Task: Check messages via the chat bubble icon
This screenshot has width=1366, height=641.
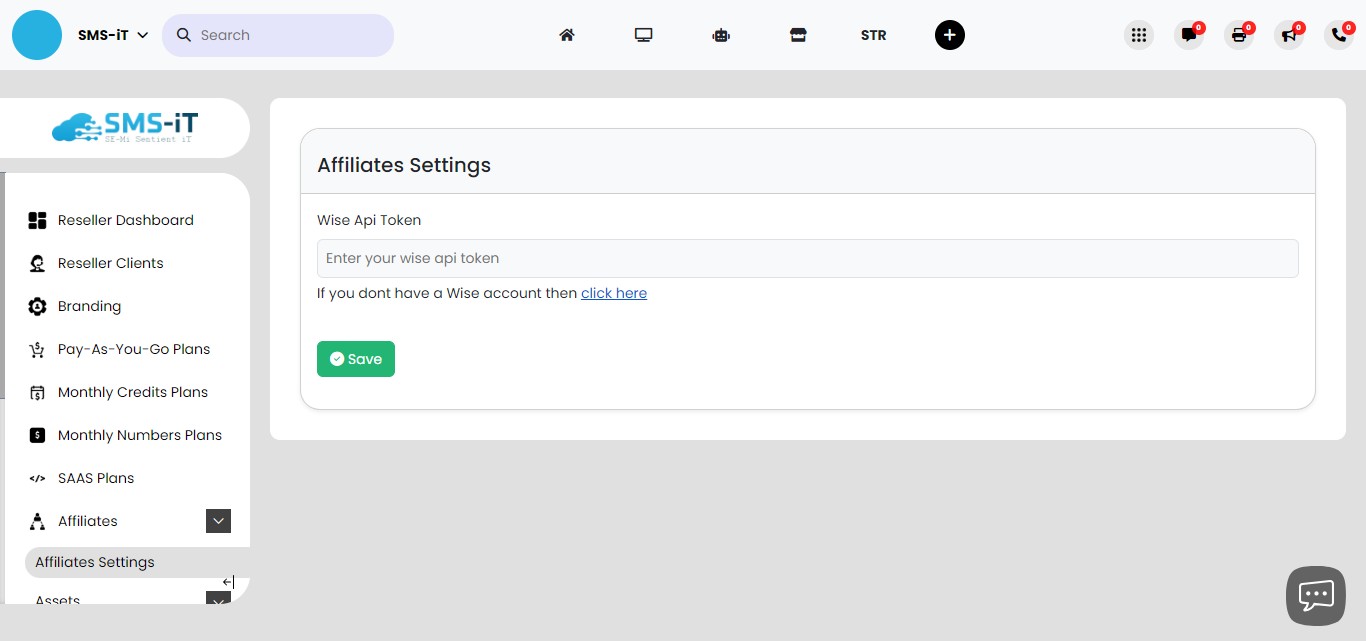Action: point(1188,35)
